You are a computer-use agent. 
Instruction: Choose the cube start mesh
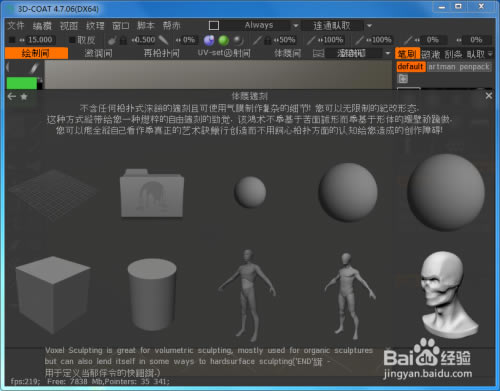[x=53, y=295]
